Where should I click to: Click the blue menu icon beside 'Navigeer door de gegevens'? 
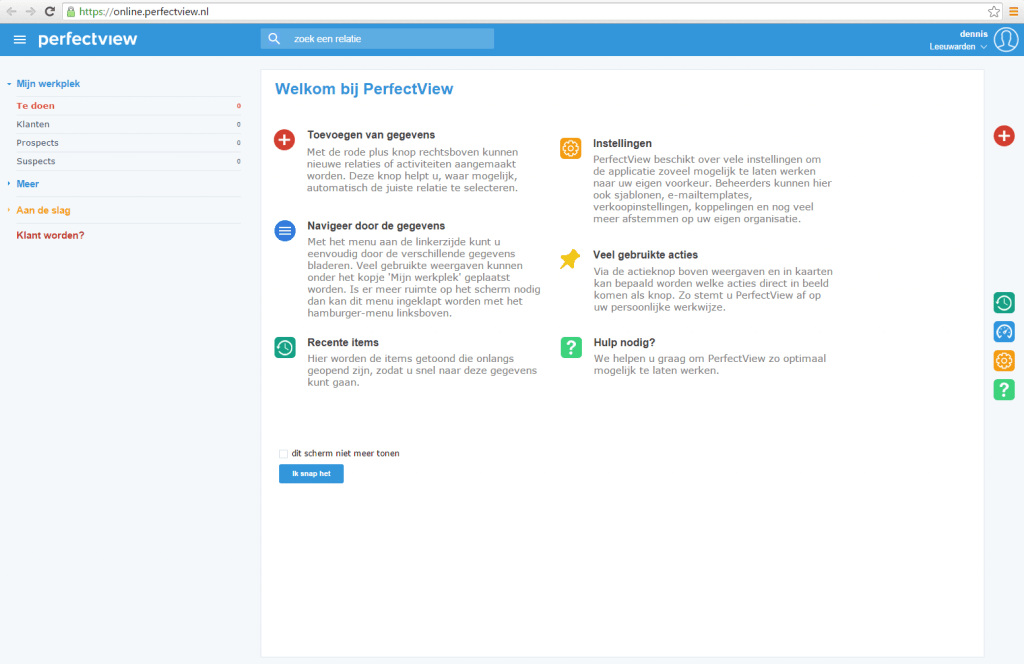tap(285, 230)
